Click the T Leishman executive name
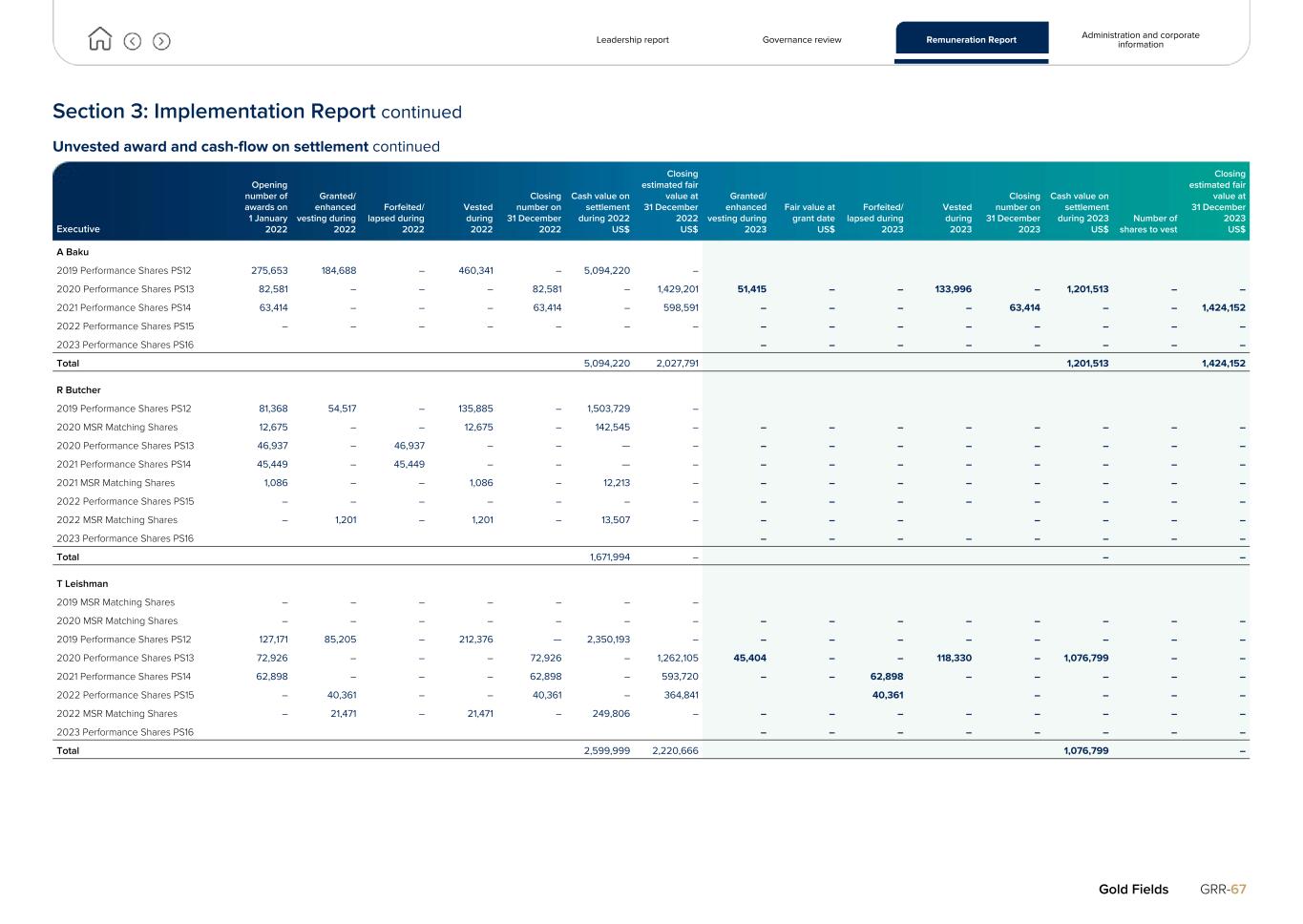This screenshot has width=1303, height=924. [x=82, y=584]
